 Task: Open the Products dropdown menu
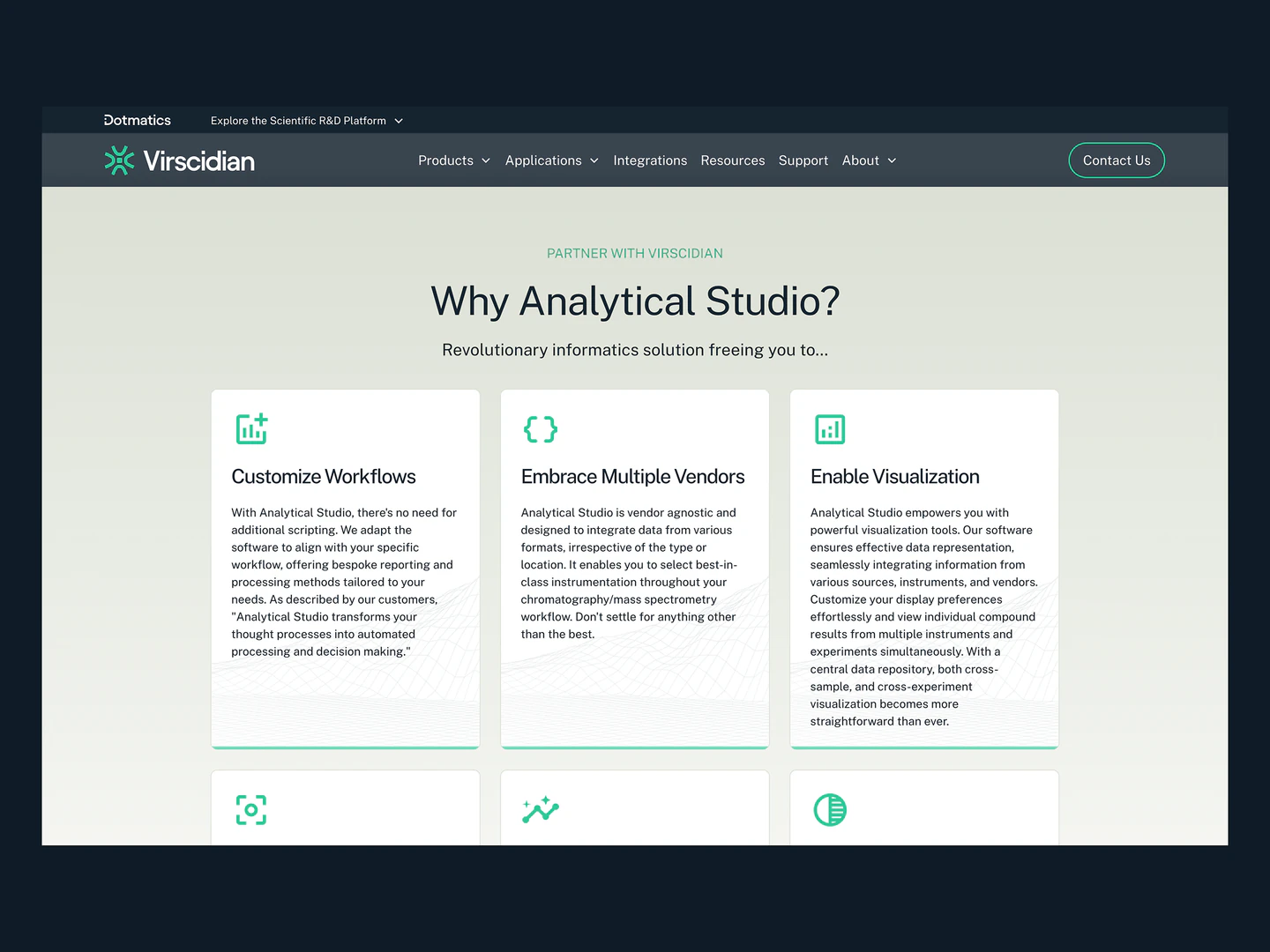454,160
